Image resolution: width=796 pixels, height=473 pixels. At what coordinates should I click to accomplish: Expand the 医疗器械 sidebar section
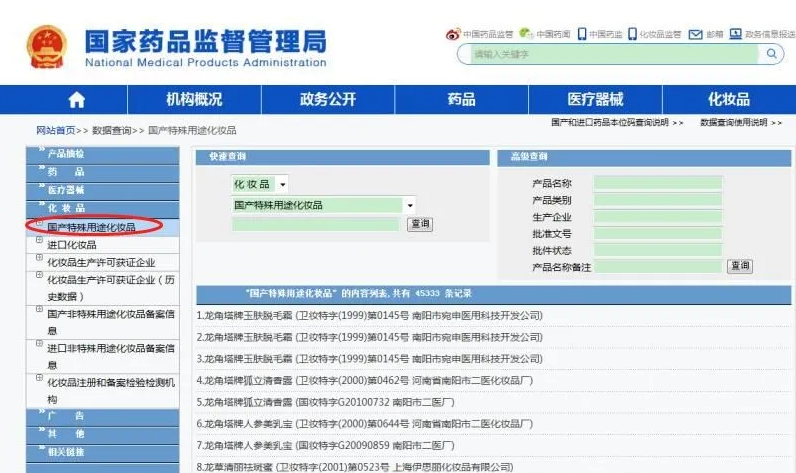tap(103, 190)
